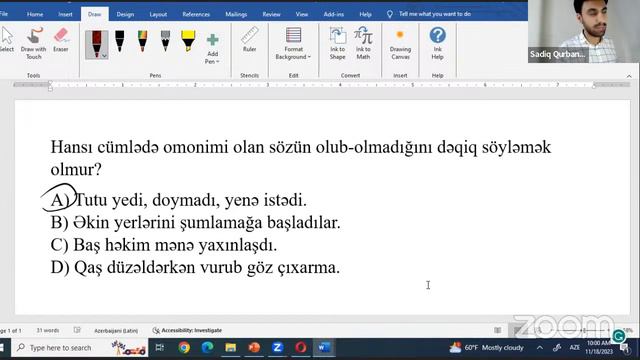Toggle the Ruler stencil
The width and height of the screenshot is (640, 360).
249,40
